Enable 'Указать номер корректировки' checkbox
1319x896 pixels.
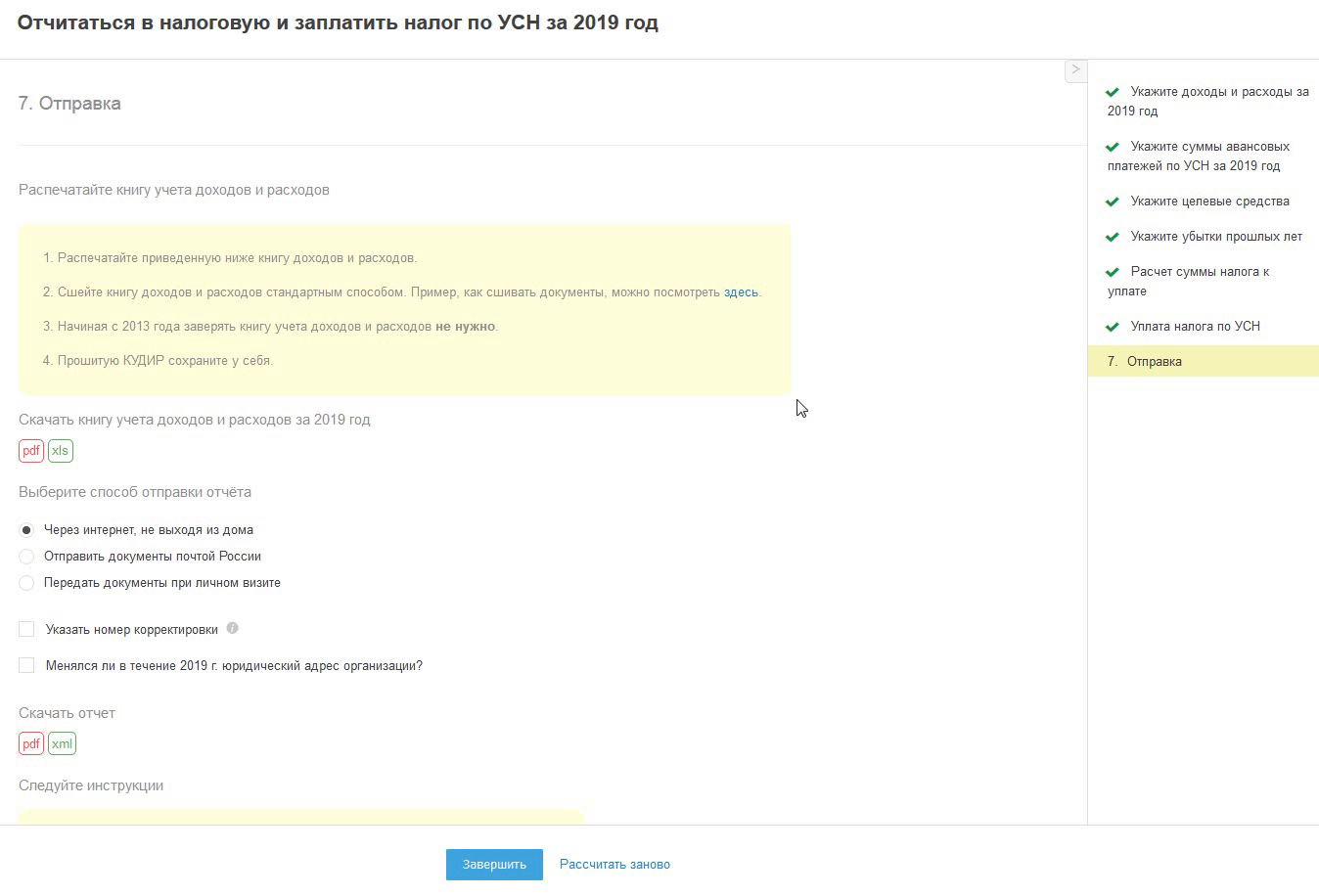[26, 629]
